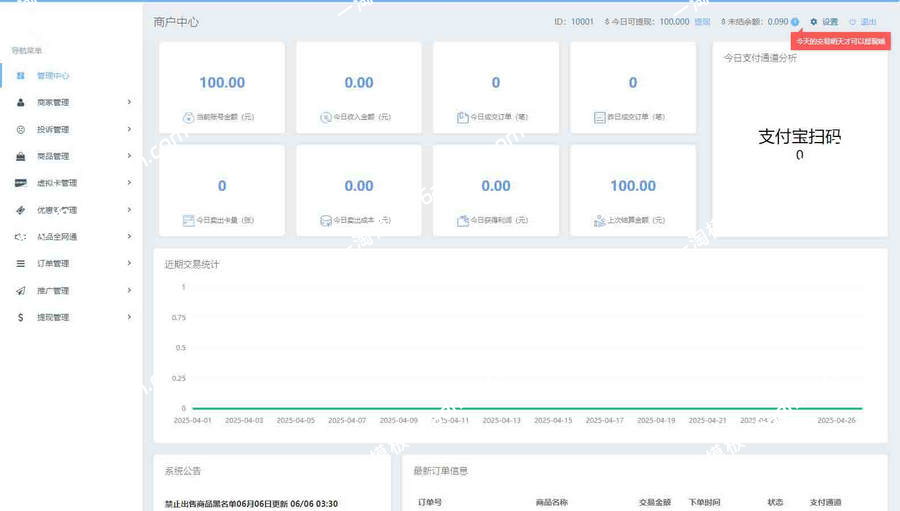This screenshot has width=900, height=511.
Task: Expand the 订单管理 submenu chevron
Action: pyautogui.click(x=129, y=263)
